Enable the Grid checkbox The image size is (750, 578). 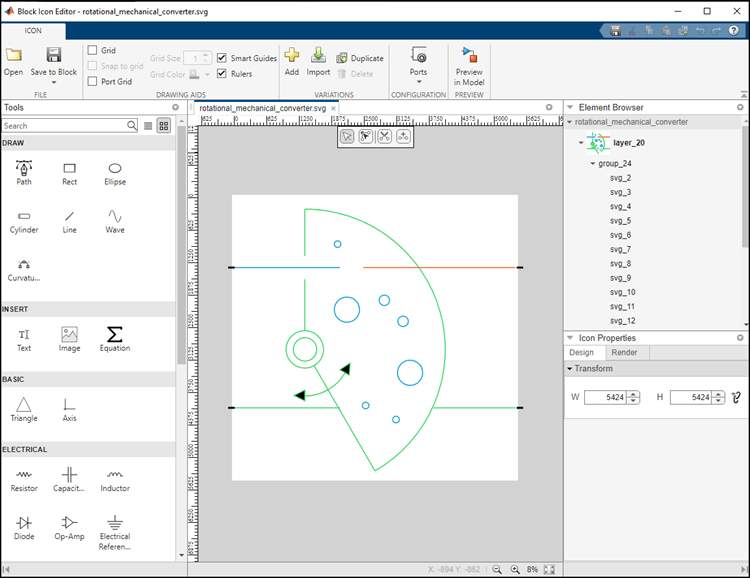click(x=92, y=50)
